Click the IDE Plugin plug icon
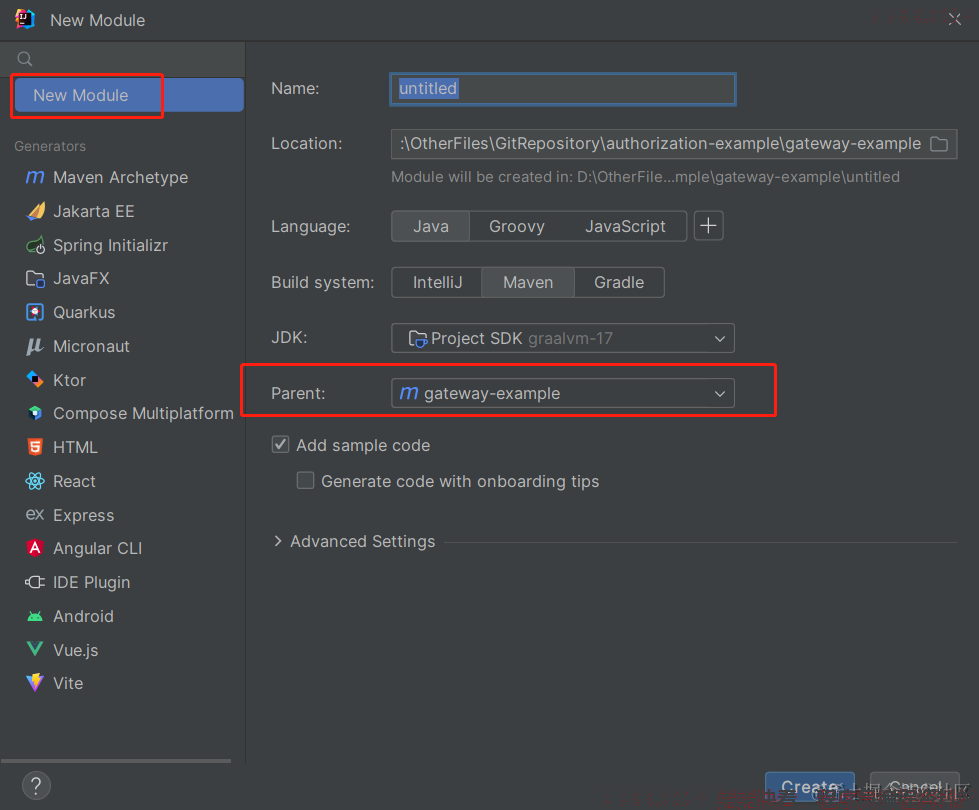The height and width of the screenshot is (810, 979). point(35,582)
